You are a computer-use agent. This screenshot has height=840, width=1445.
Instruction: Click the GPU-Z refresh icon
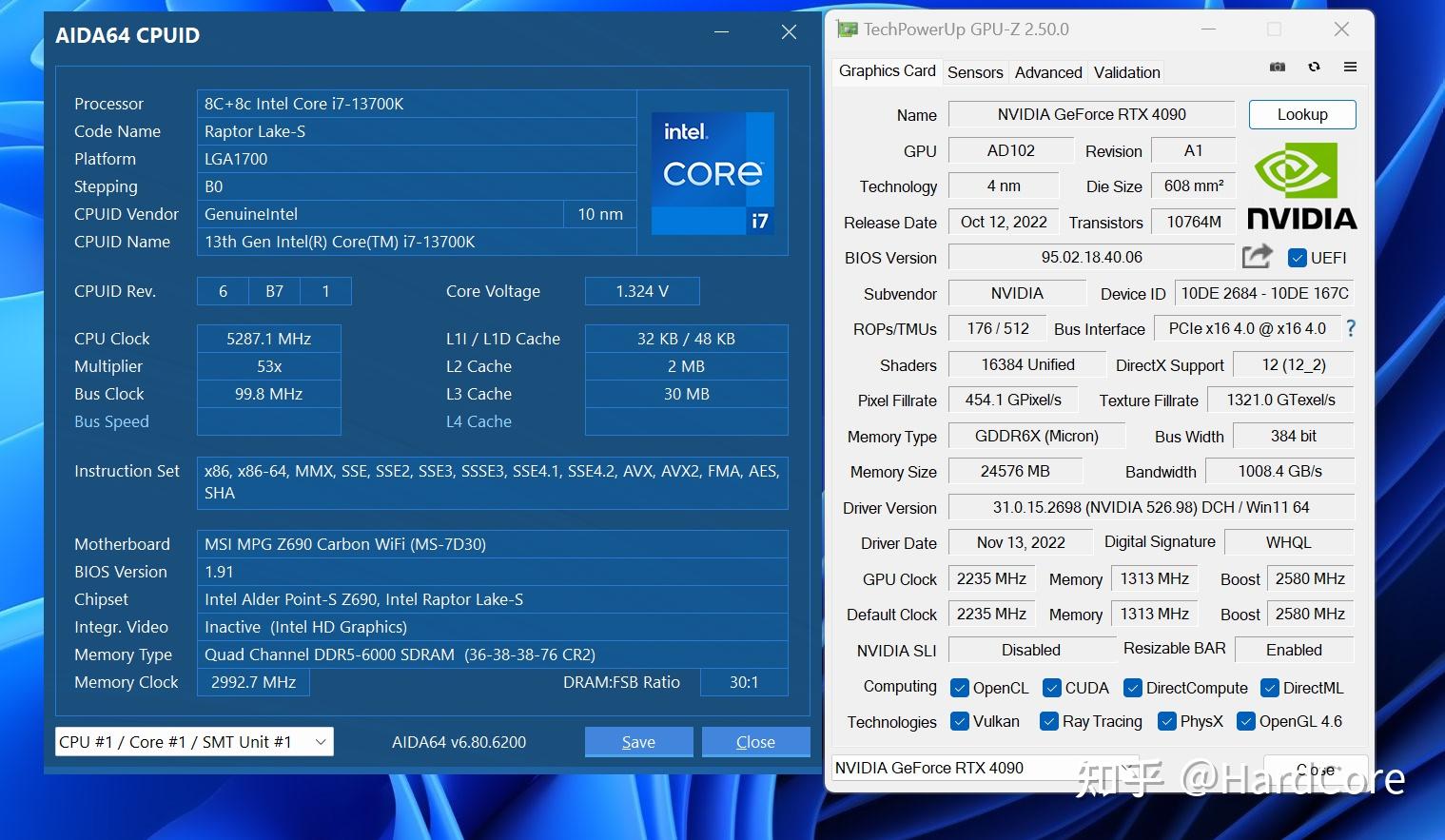point(1314,67)
